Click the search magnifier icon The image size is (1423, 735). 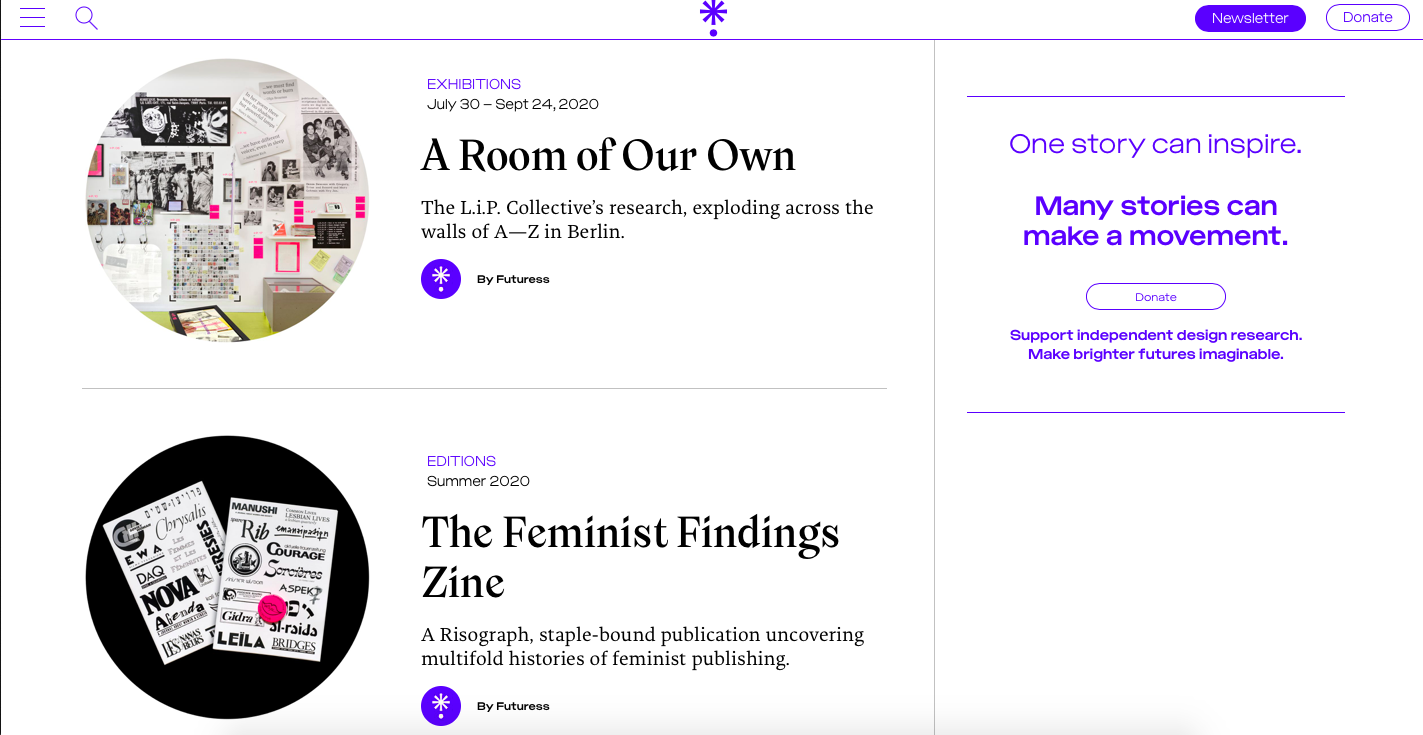(x=86, y=18)
